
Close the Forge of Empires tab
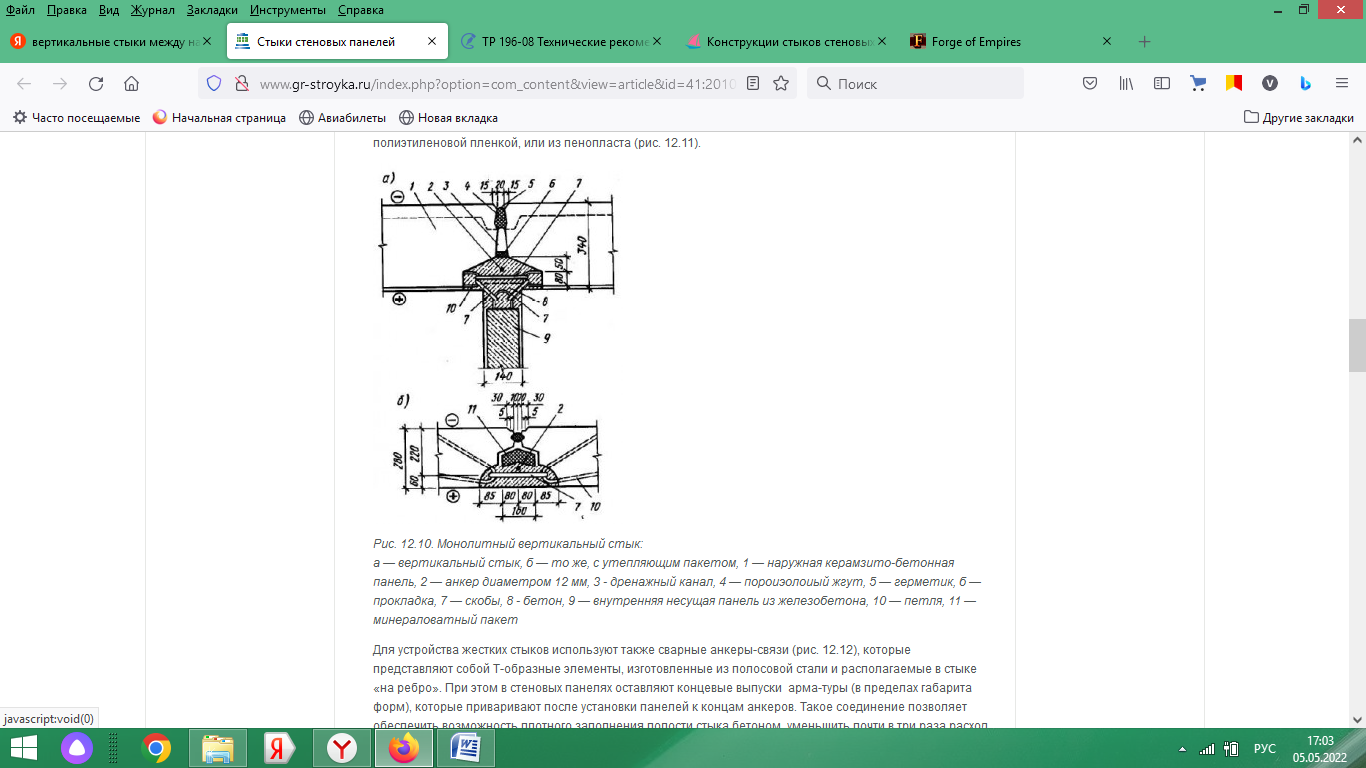point(1107,42)
